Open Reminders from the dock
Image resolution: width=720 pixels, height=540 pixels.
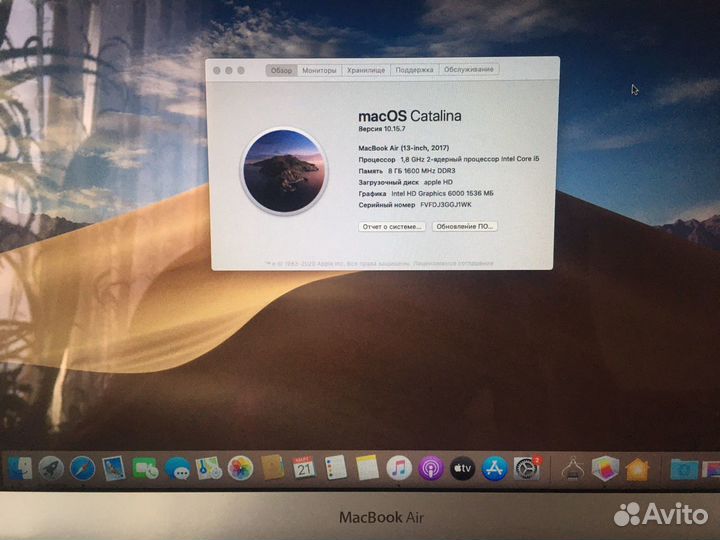point(335,467)
